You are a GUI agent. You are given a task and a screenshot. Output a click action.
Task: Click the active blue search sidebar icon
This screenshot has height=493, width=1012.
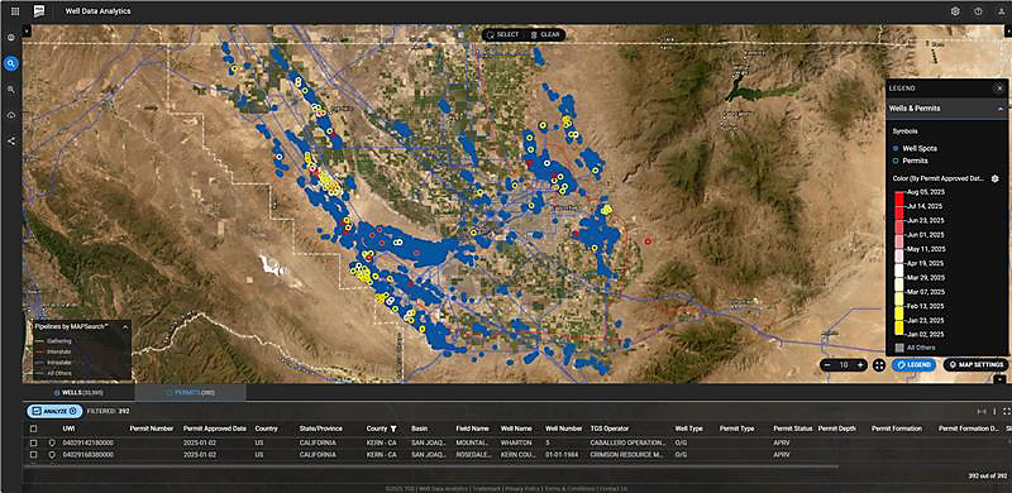[11, 63]
